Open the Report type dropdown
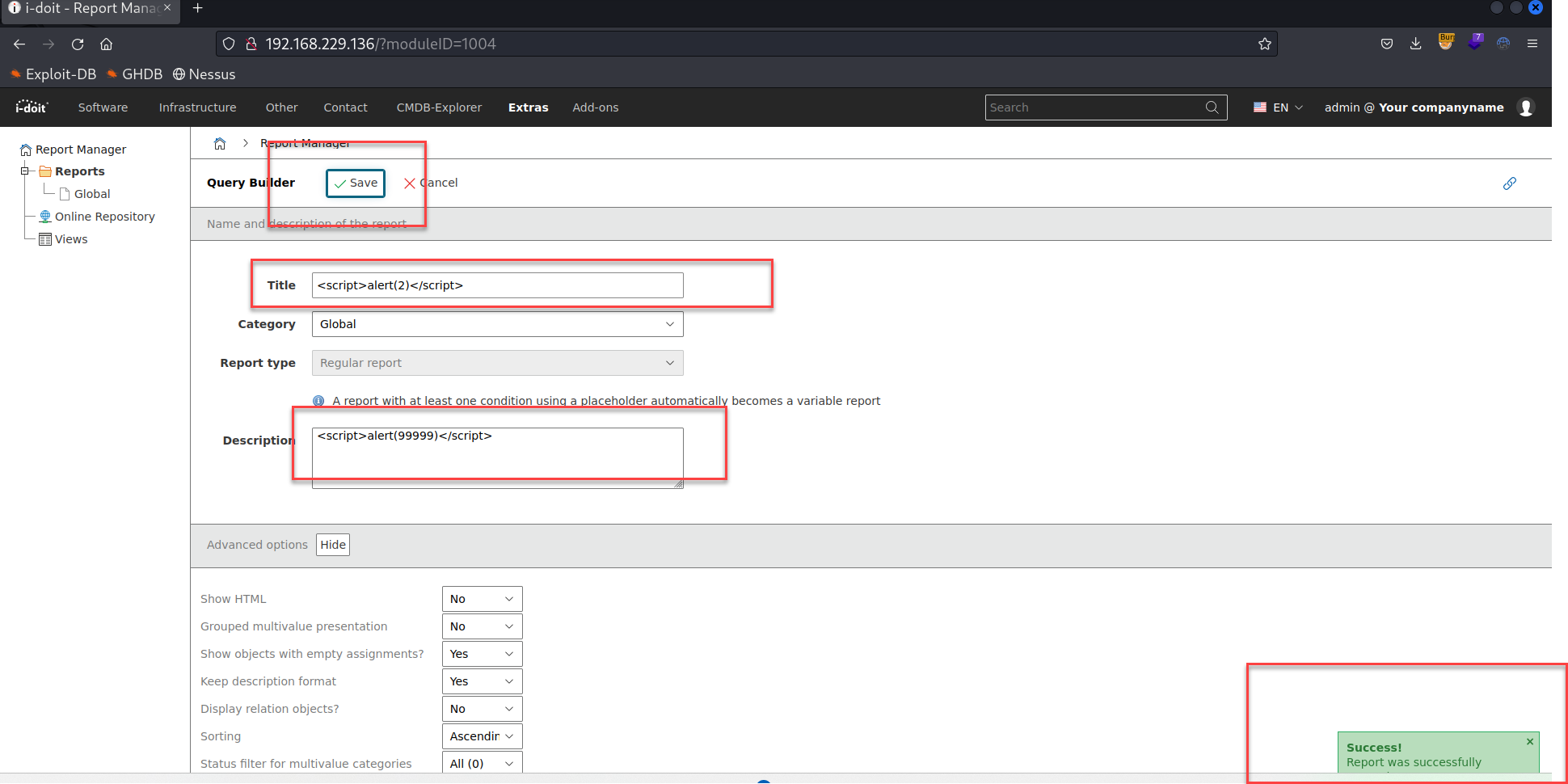Image resolution: width=1568 pixels, height=784 pixels. pos(498,363)
